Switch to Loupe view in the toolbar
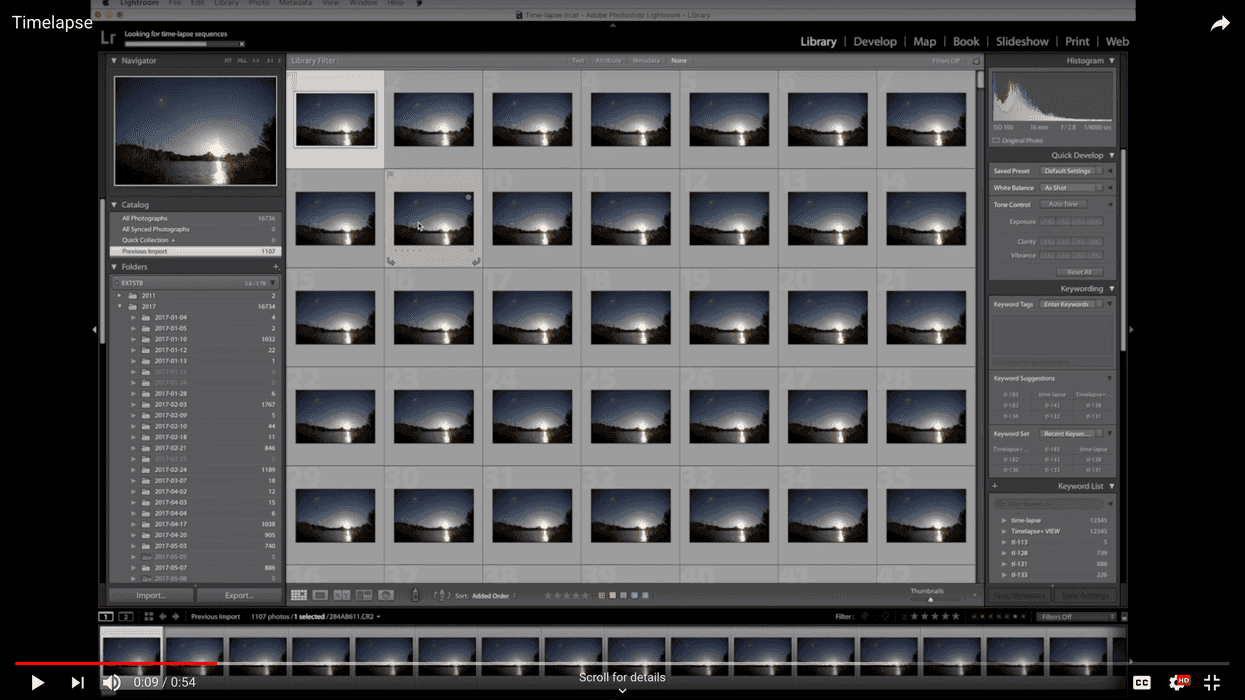1245x700 pixels. [320, 596]
